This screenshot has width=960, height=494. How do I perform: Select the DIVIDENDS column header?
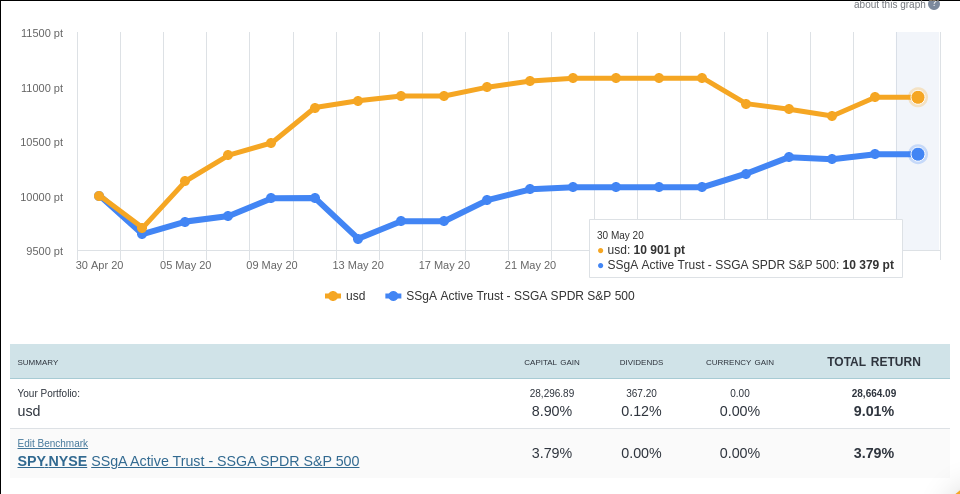[641, 362]
